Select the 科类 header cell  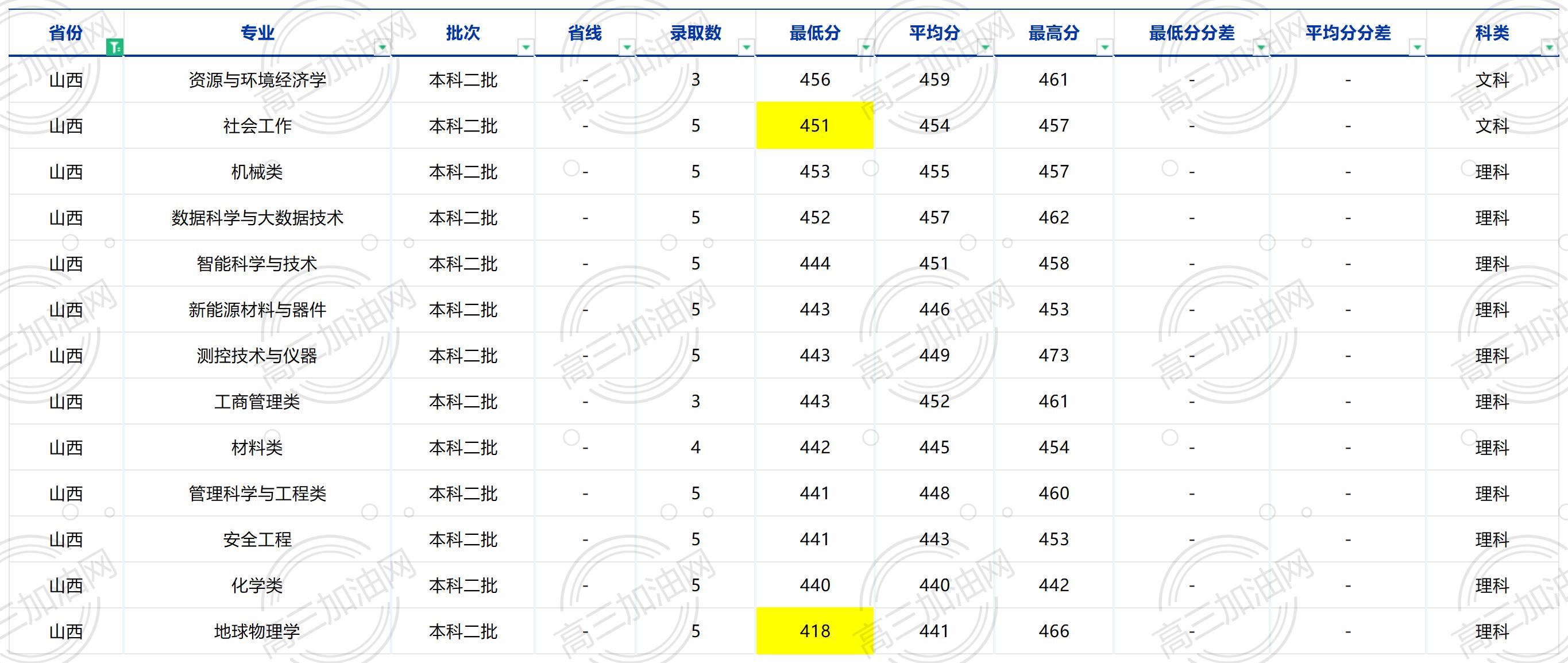click(1492, 33)
